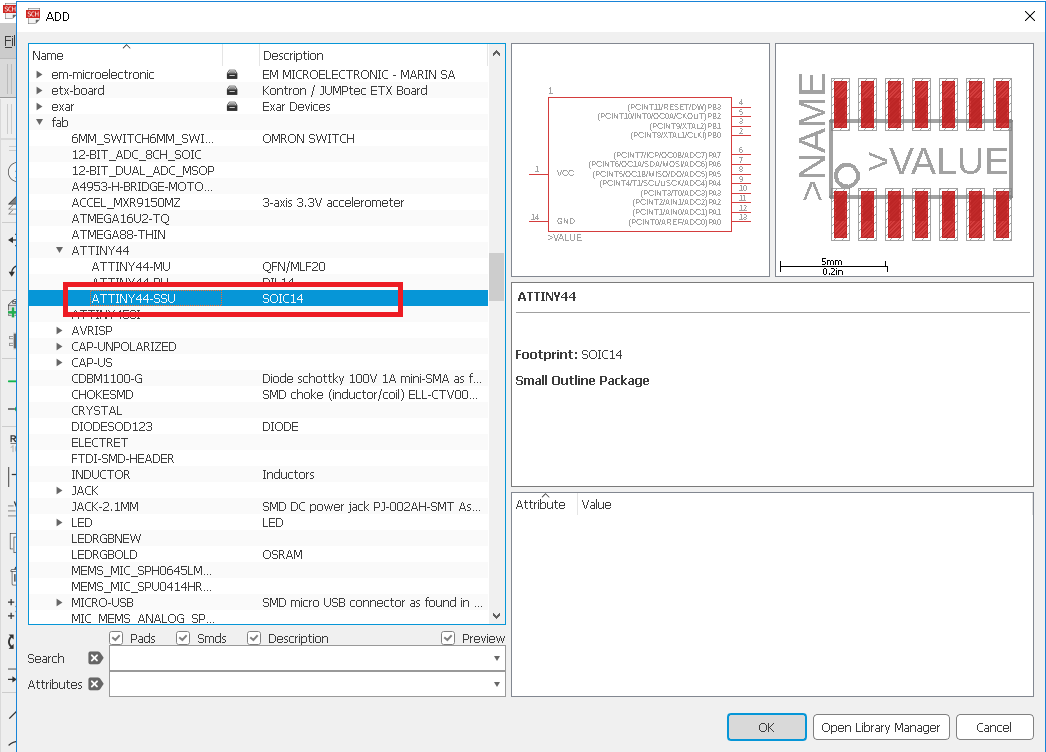
Task: Open the Search field dropdown arrow
Action: 496,658
